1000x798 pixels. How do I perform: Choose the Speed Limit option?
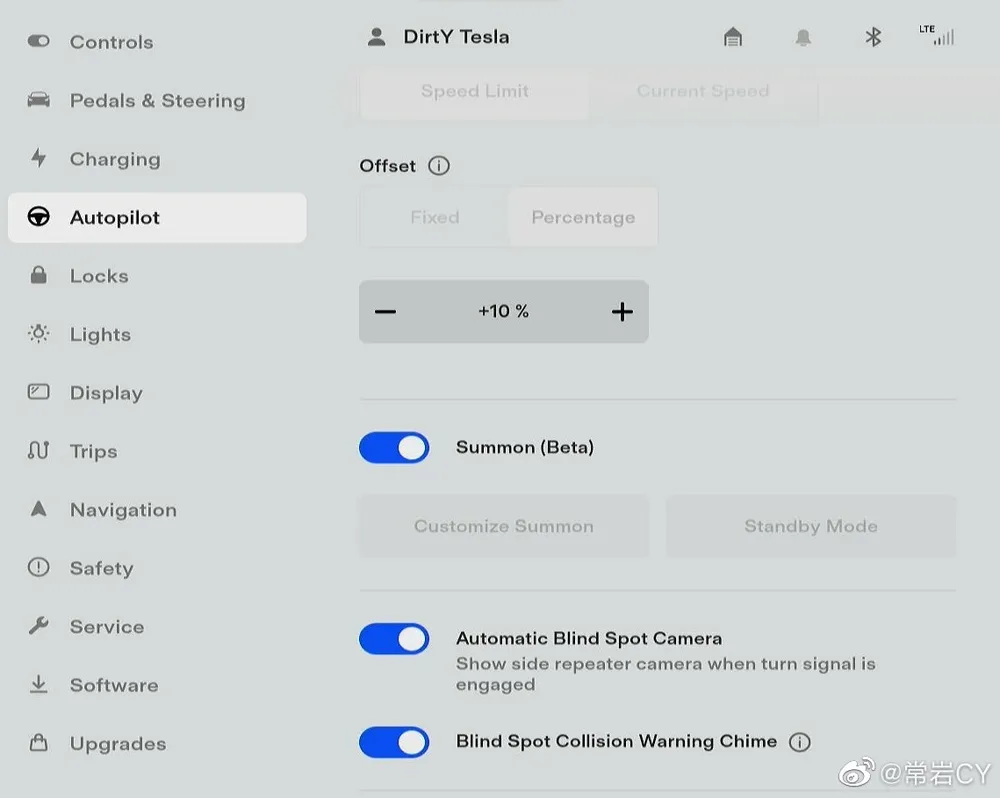tap(474, 92)
